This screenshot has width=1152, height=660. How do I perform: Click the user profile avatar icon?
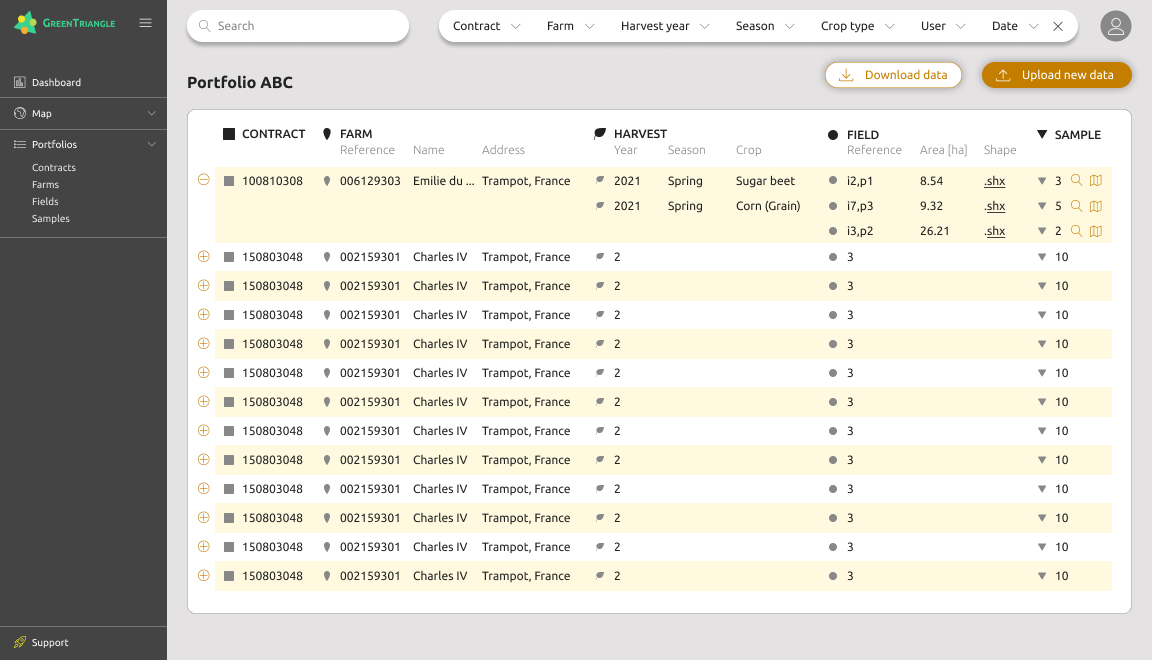point(1115,26)
